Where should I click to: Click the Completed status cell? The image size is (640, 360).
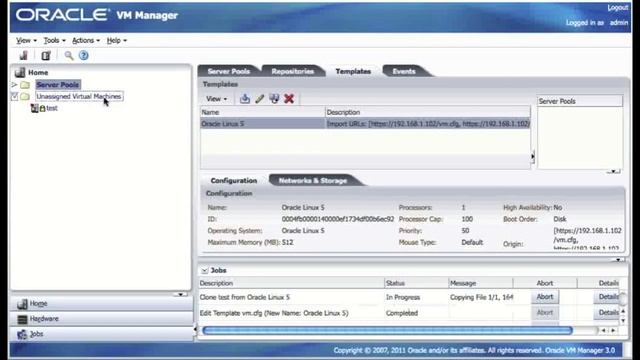(x=402, y=313)
